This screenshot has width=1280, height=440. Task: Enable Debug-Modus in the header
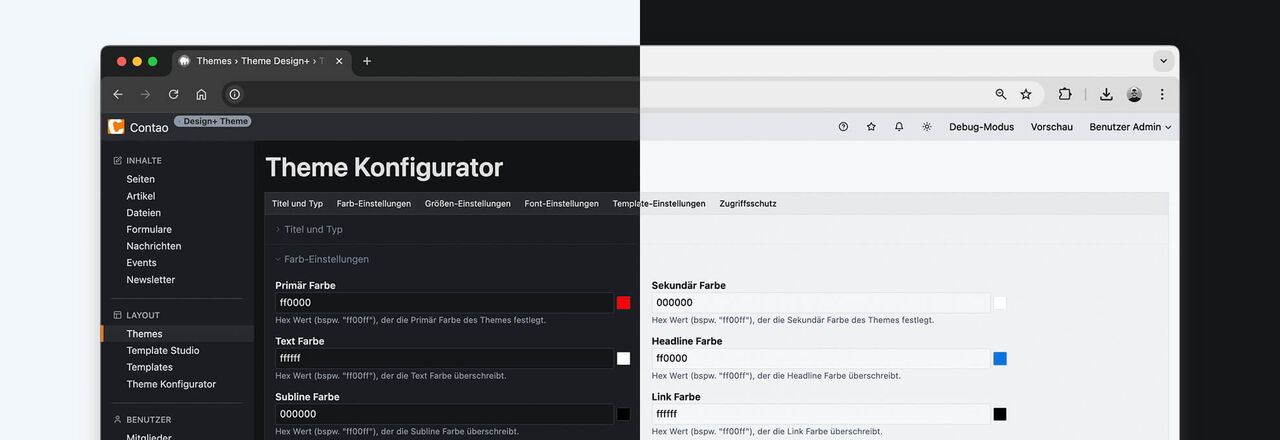(x=981, y=127)
